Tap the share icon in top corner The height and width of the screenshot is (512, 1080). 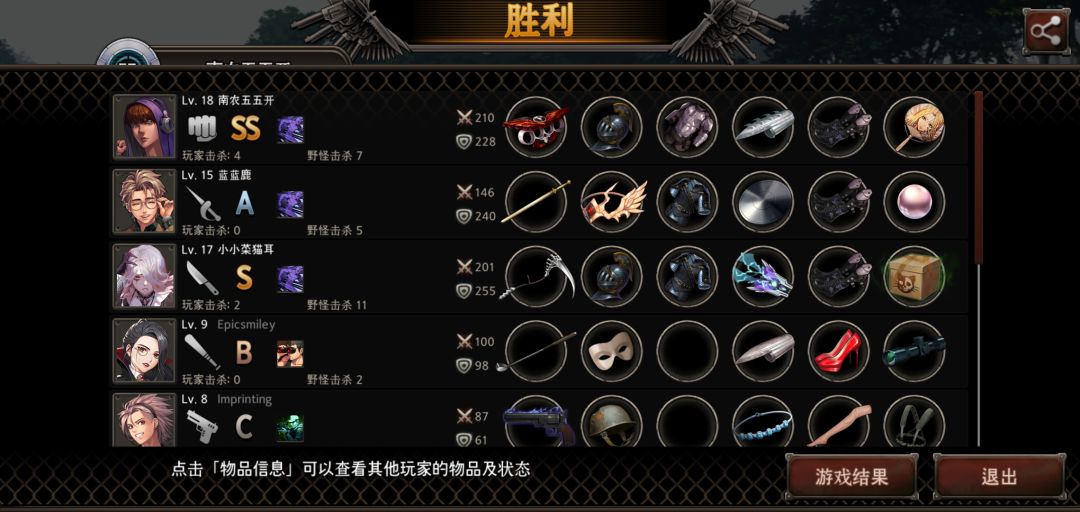coord(1046,32)
